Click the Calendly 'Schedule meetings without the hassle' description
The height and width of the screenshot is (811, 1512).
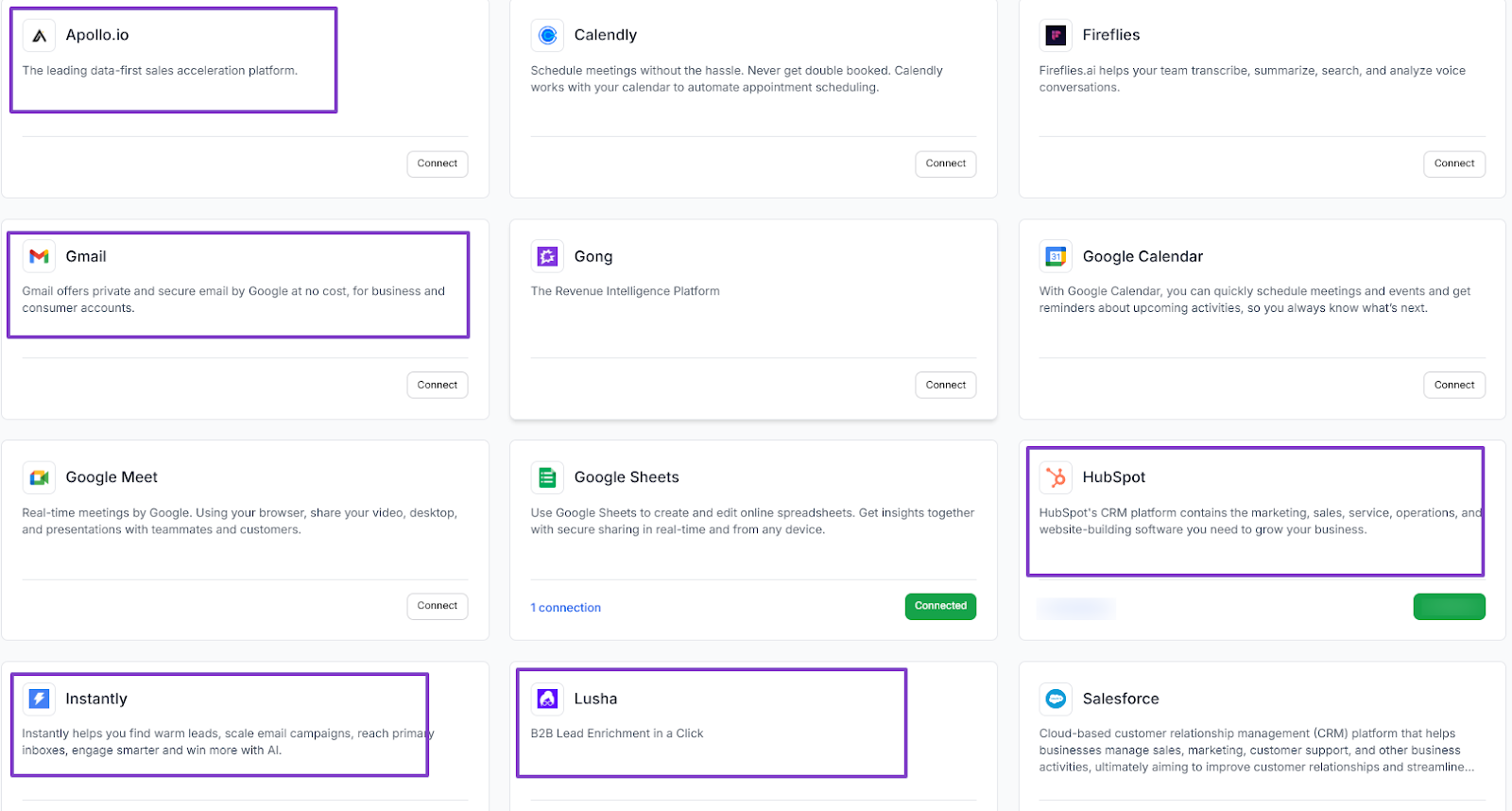coord(736,79)
